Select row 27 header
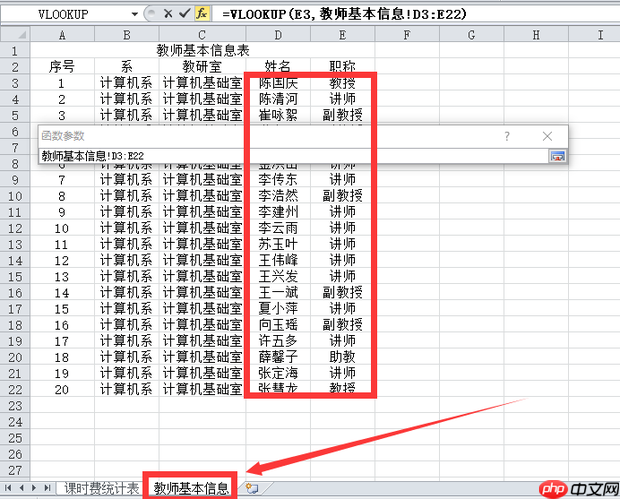 tap(15, 470)
